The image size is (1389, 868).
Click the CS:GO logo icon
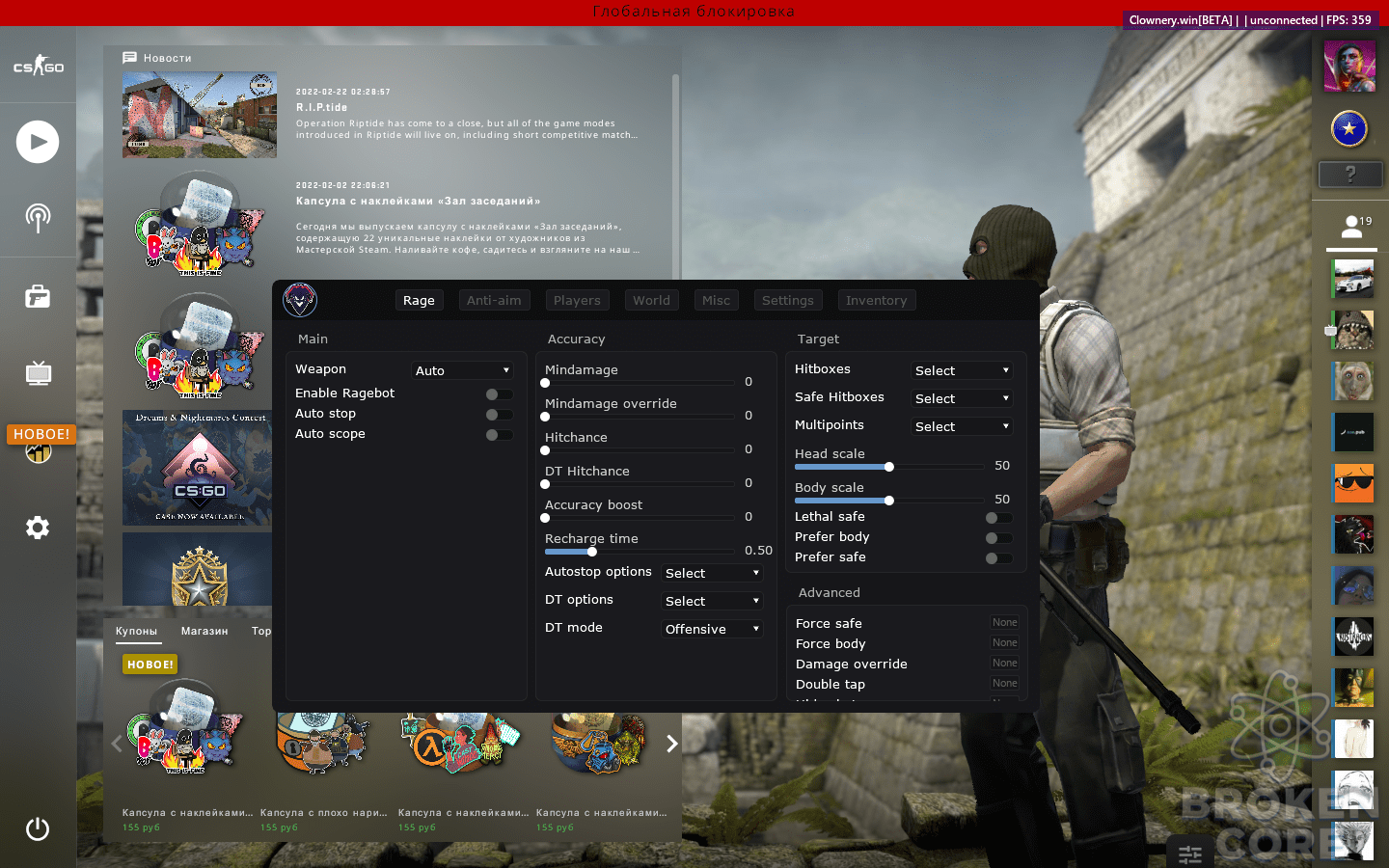pyautogui.click(x=38, y=66)
